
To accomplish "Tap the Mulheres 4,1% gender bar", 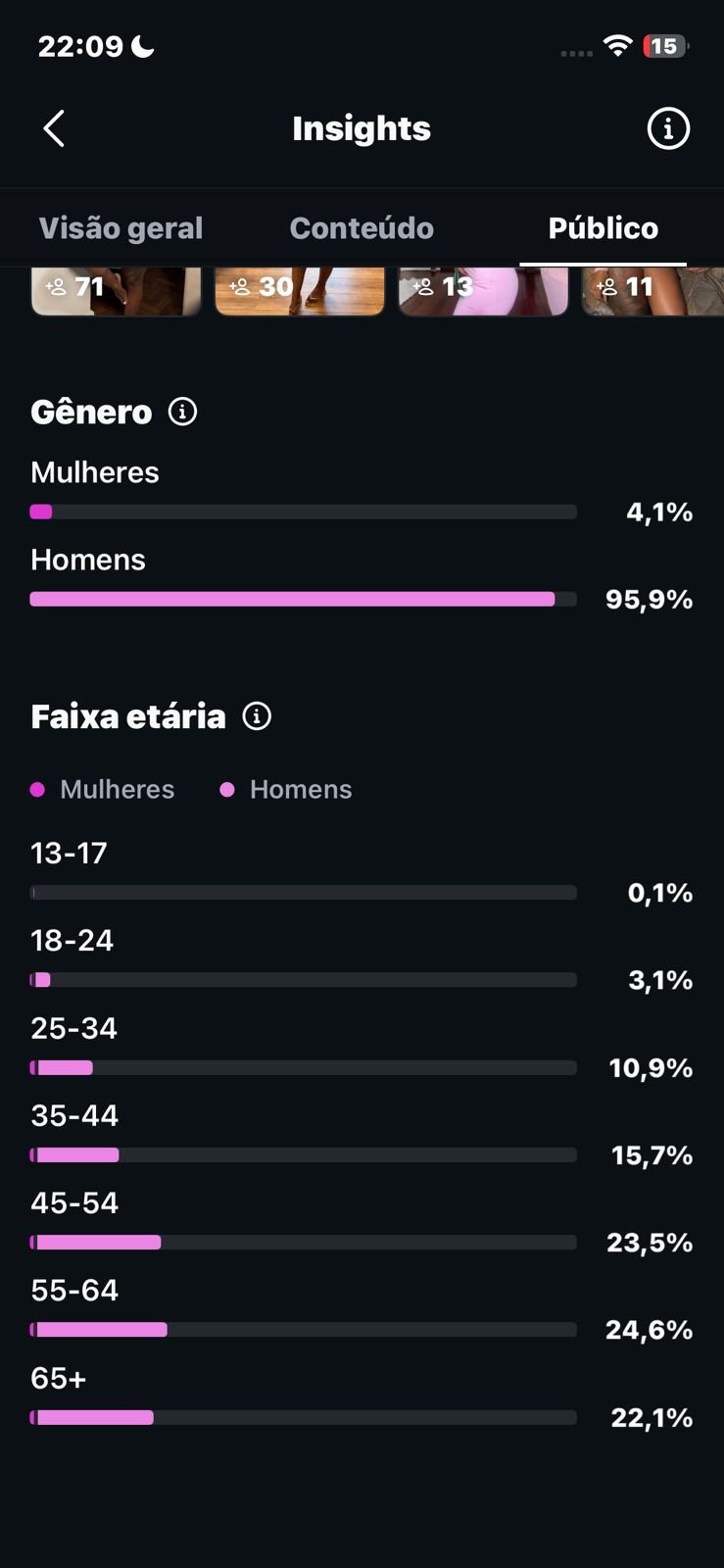I will [x=304, y=512].
